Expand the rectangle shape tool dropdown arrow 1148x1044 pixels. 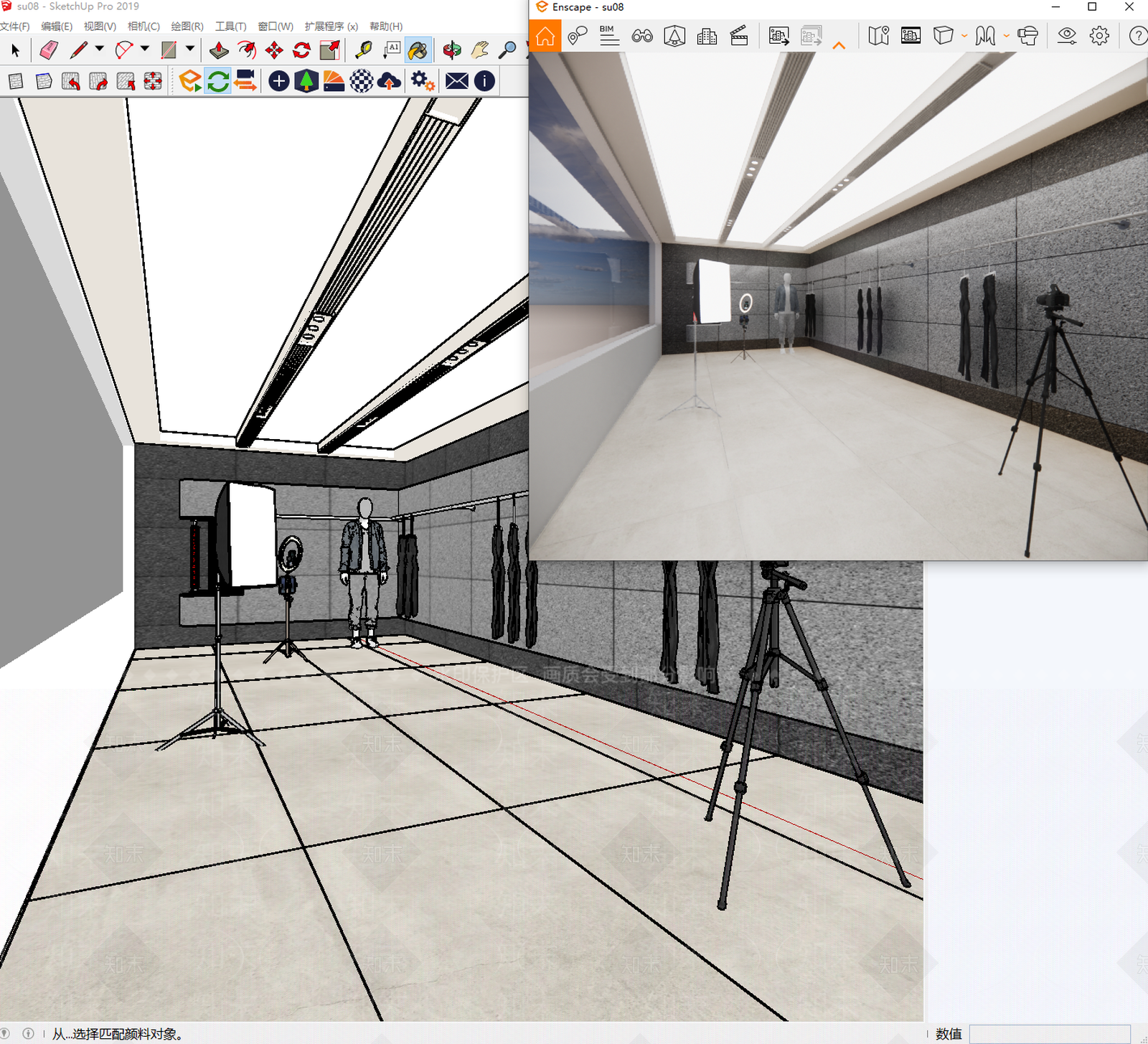[190, 49]
